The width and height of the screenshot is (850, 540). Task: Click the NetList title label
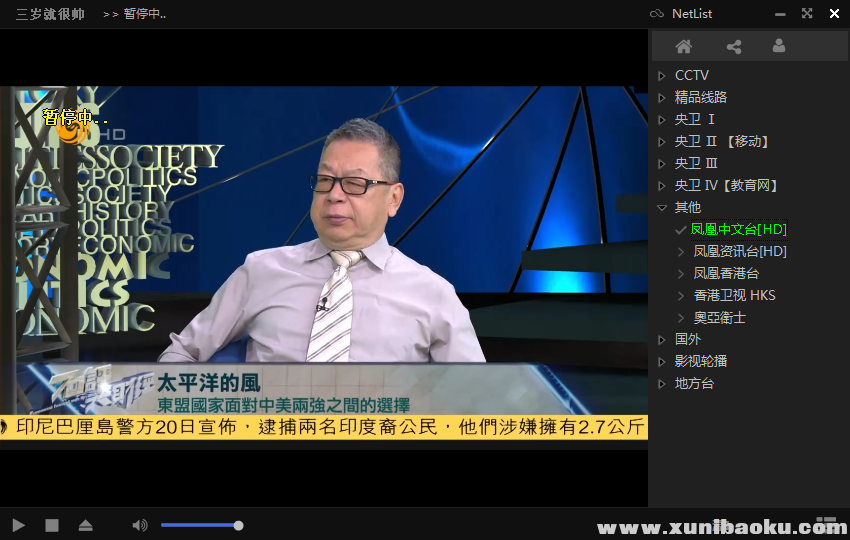[x=692, y=14]
